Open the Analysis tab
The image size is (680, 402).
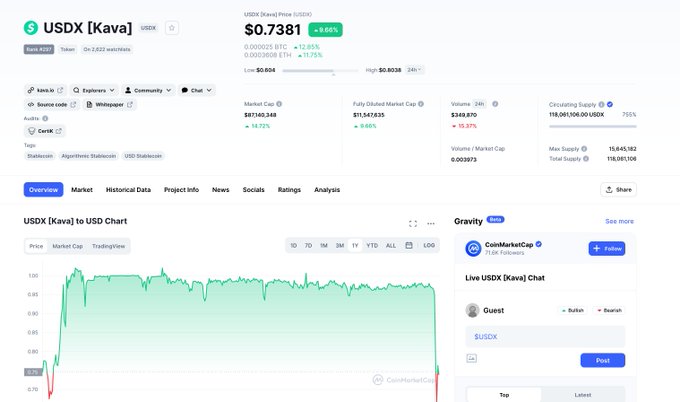[327, 190]
